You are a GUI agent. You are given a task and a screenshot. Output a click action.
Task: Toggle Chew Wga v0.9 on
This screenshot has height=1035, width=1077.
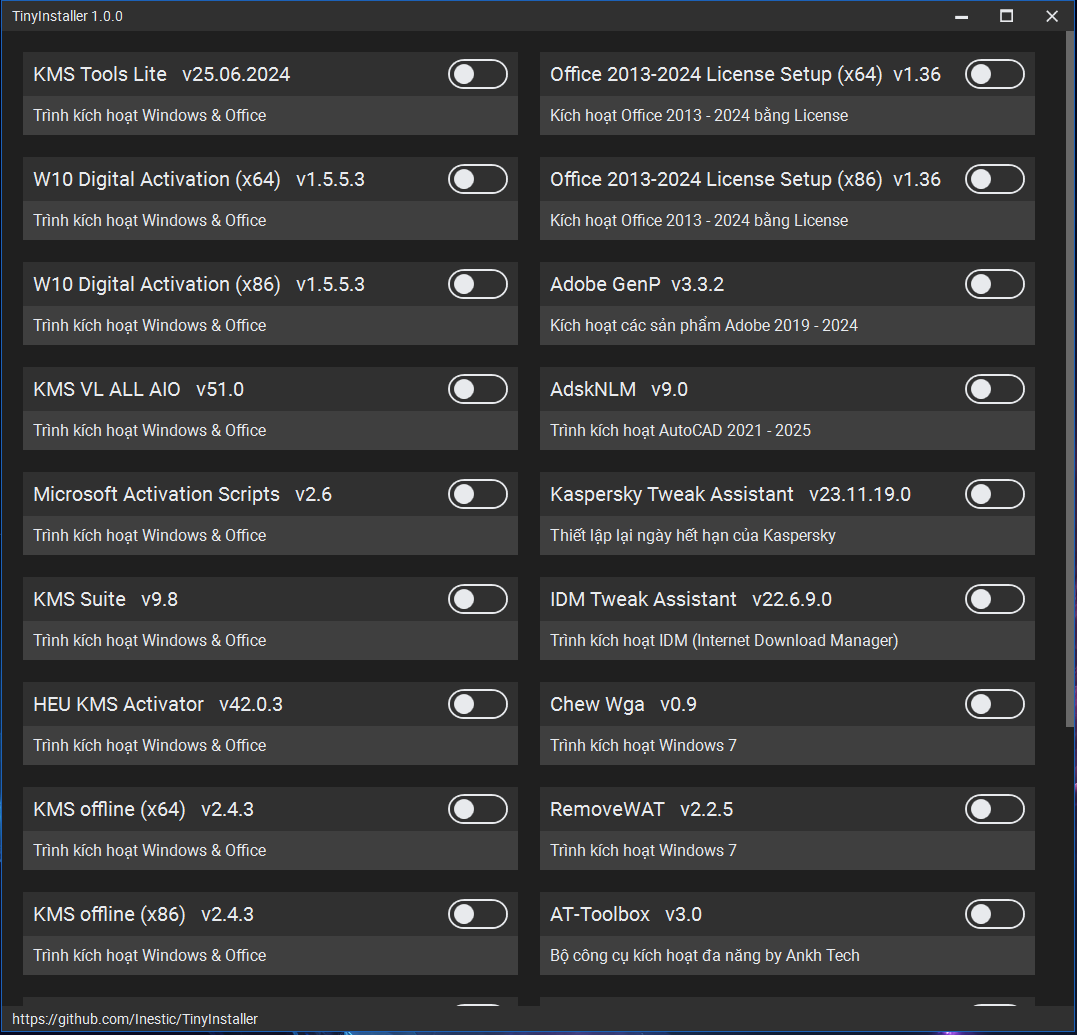tap(995, 705)
